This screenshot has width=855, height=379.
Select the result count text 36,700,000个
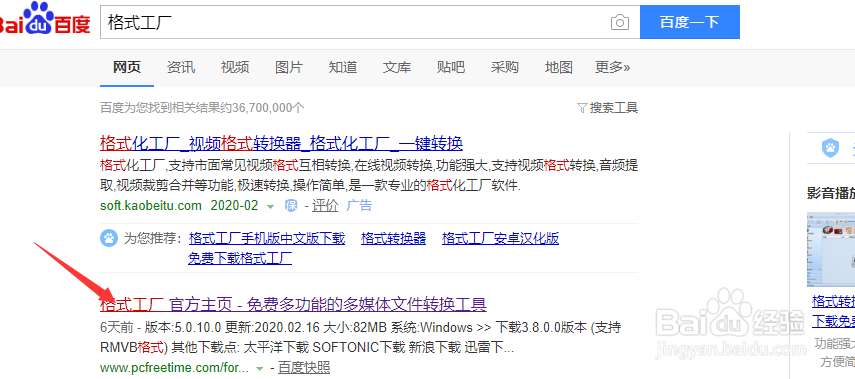point(268,108)
